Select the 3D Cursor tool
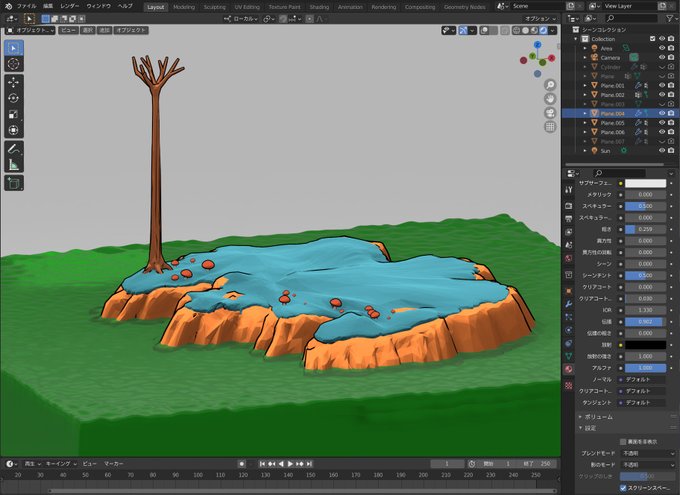 [13, 64]
